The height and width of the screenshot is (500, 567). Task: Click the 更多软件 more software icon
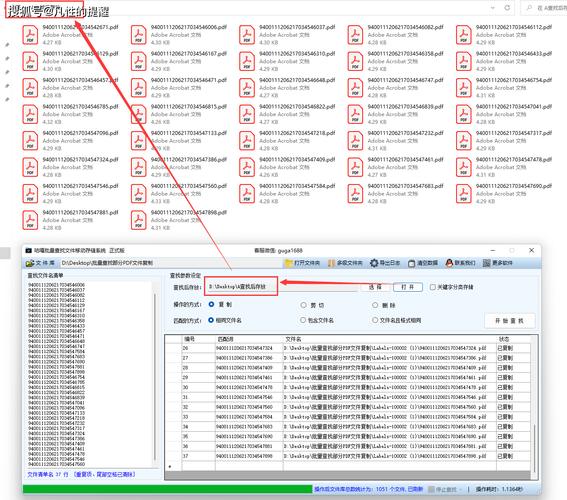487,263
